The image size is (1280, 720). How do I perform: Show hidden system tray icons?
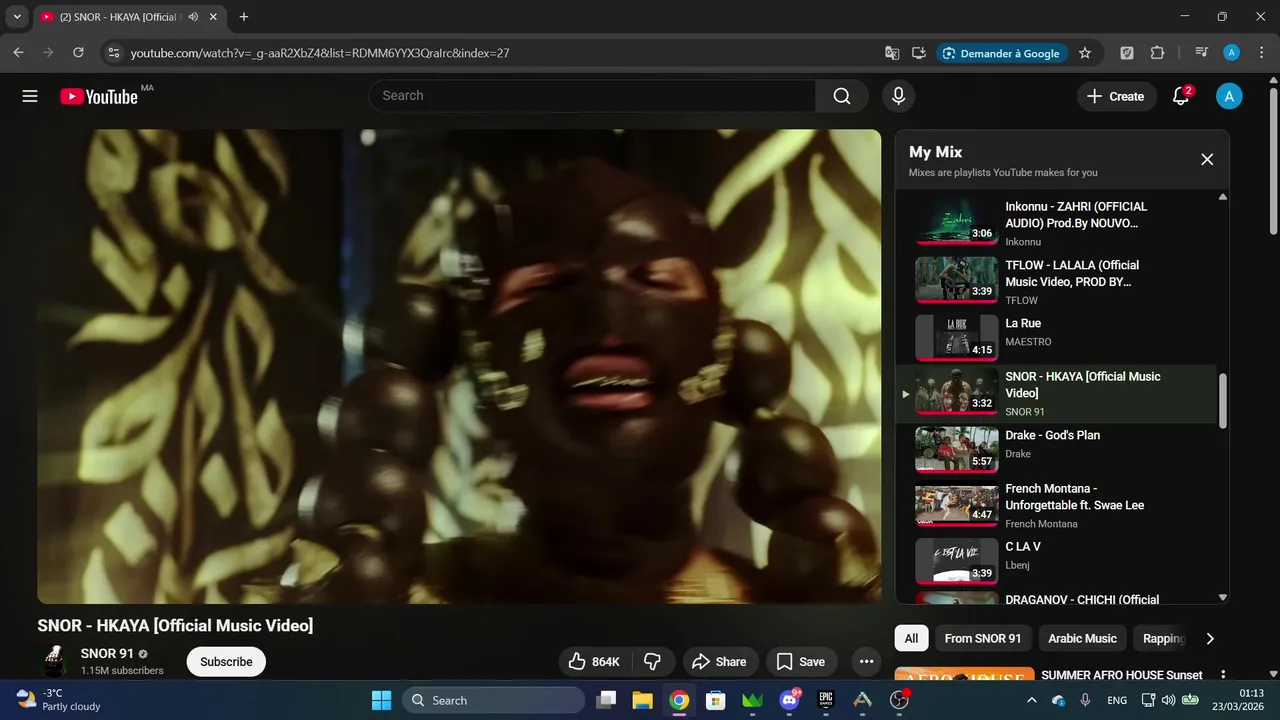(1032, 700)
